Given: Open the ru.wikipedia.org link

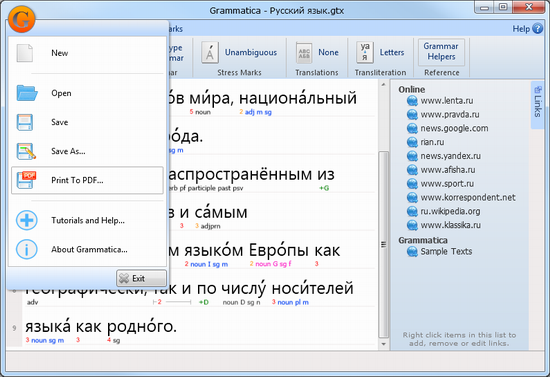Looking at the screenshot, I should click(450, 211).
